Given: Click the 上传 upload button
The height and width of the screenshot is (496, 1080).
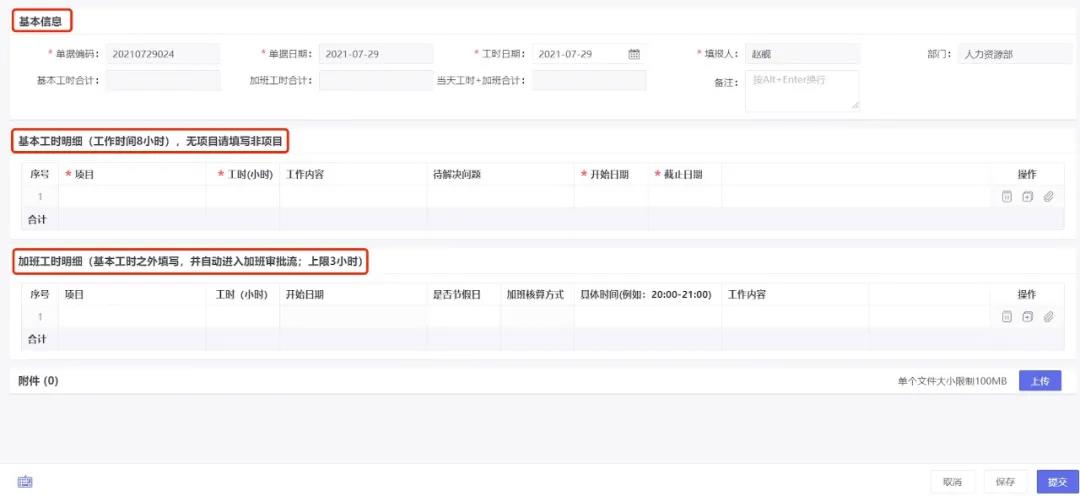Looking at the screenshot, I should coord(1039,381).
